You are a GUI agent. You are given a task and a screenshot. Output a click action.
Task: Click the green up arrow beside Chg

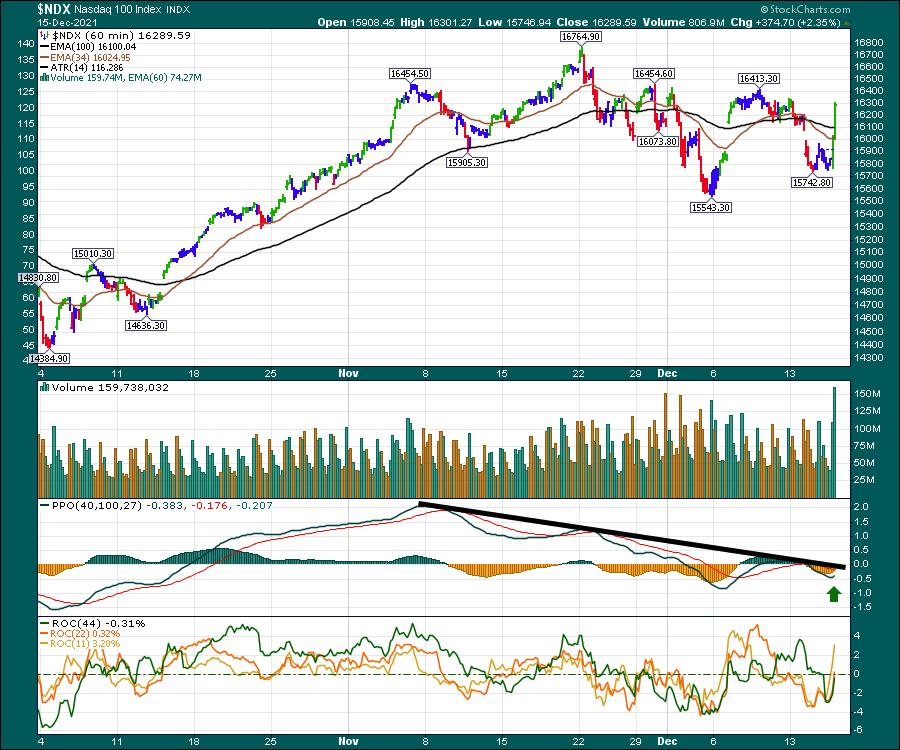click(846, 22)
